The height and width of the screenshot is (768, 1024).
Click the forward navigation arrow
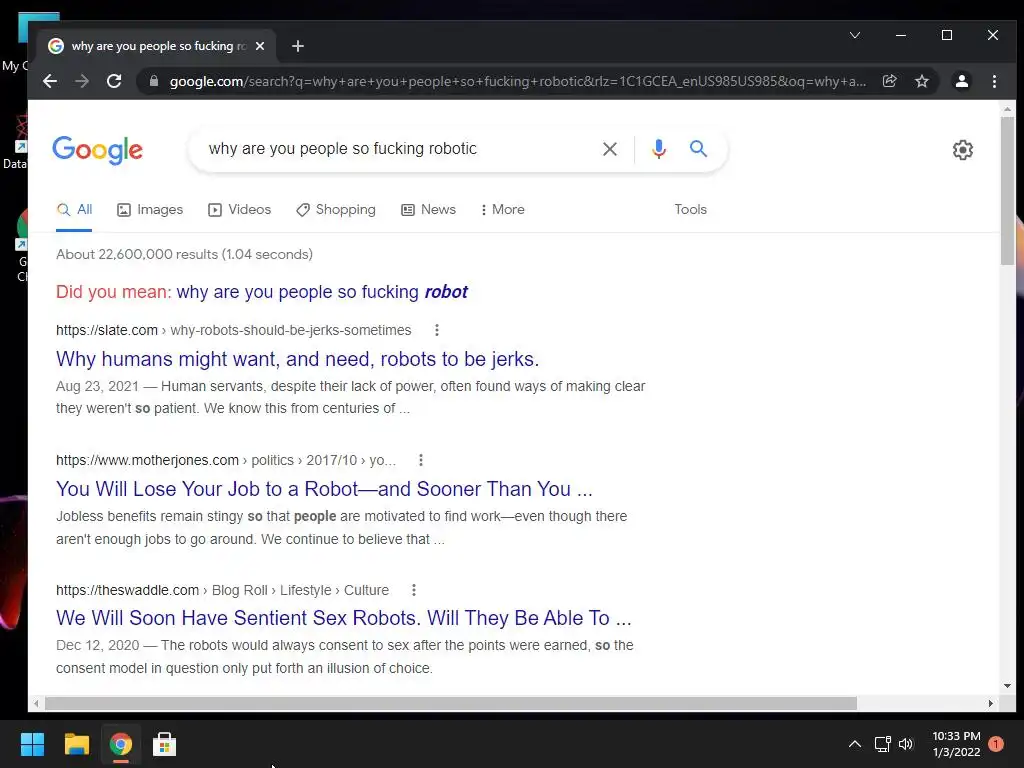coord(82,81)
